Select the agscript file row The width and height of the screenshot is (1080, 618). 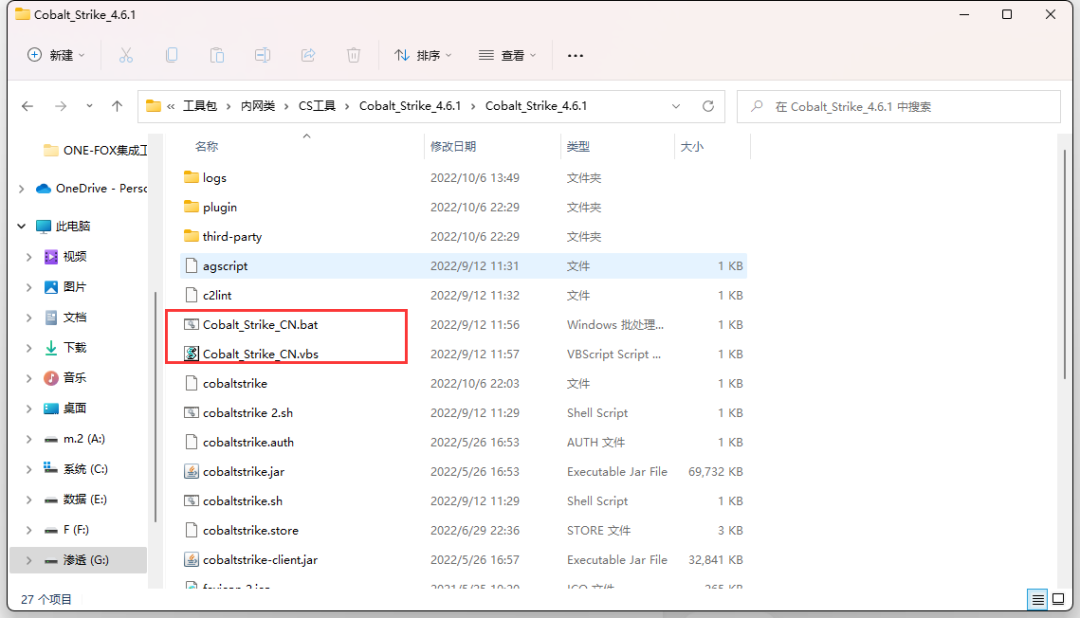click(464, 266)
